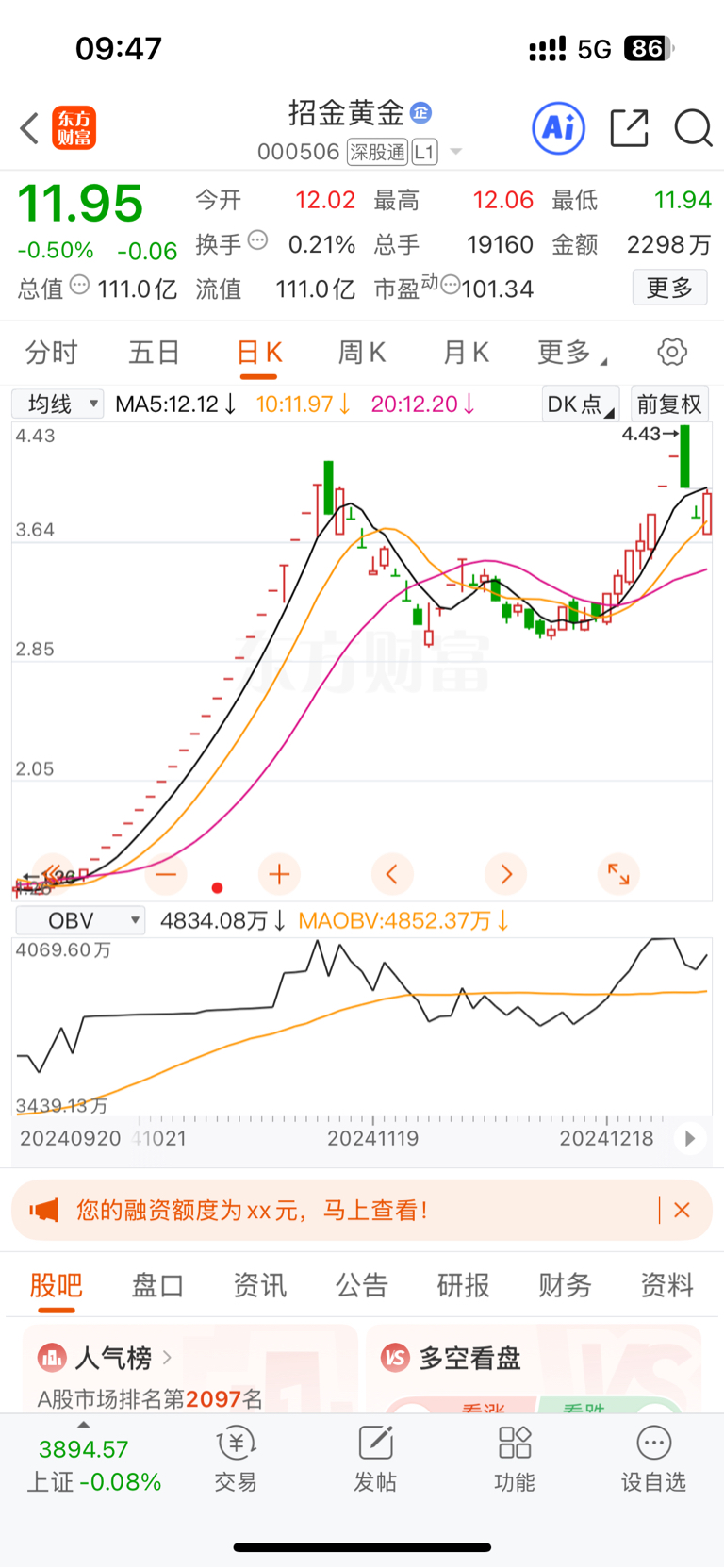724x1568 pixels.
Task: Open the 财务 tab
Action: [x=565, y=1285]
